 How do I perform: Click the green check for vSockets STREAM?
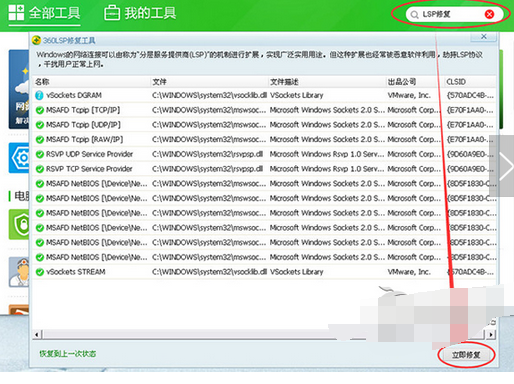coord(40,272)
